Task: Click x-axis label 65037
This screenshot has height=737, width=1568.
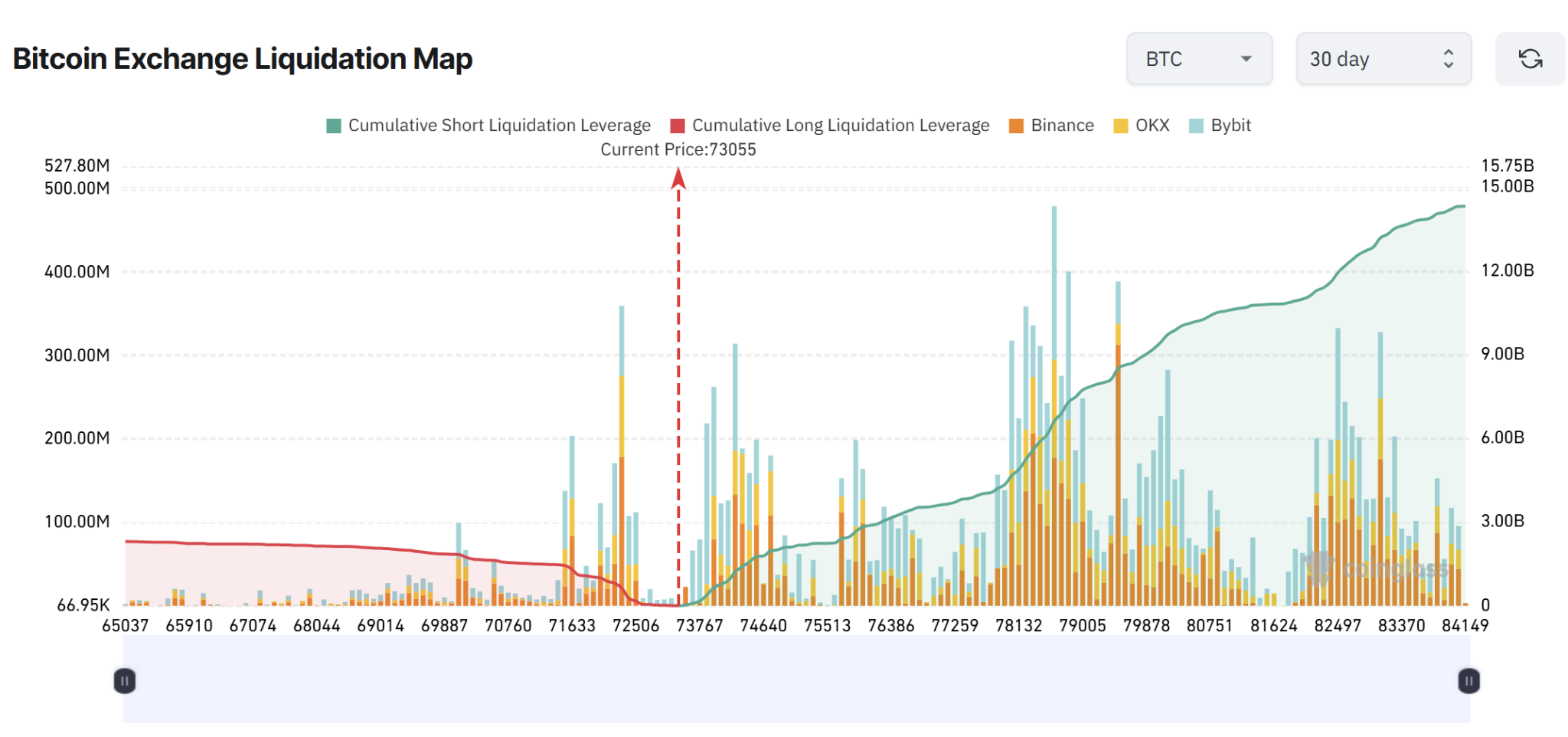Action: coord(126,625)
